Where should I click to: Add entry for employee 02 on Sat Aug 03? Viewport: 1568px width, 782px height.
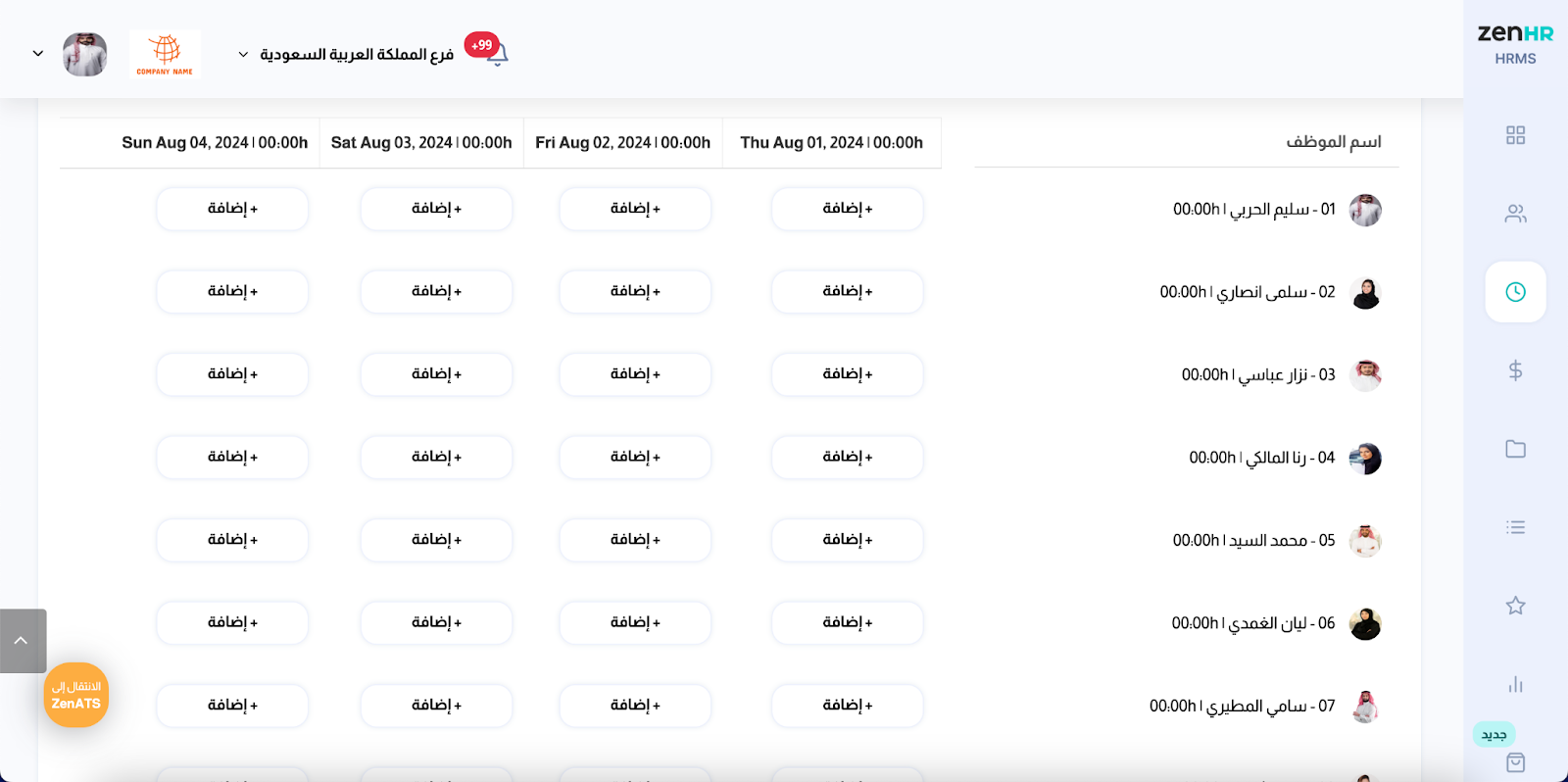point(436,291)
